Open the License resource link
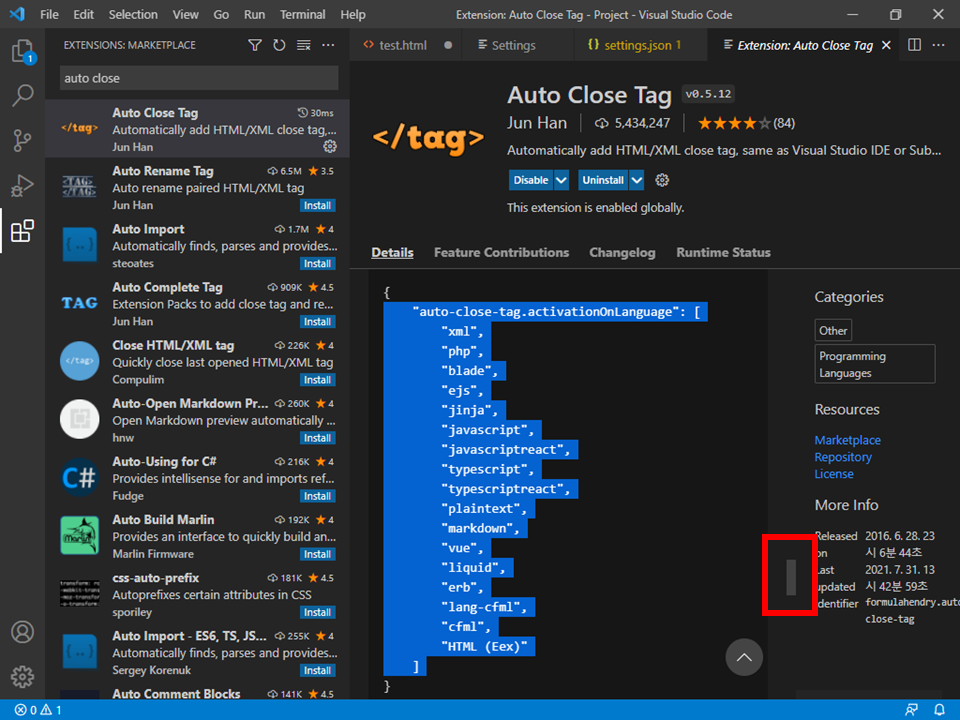The image size is (960, 720). pos(833,474)
